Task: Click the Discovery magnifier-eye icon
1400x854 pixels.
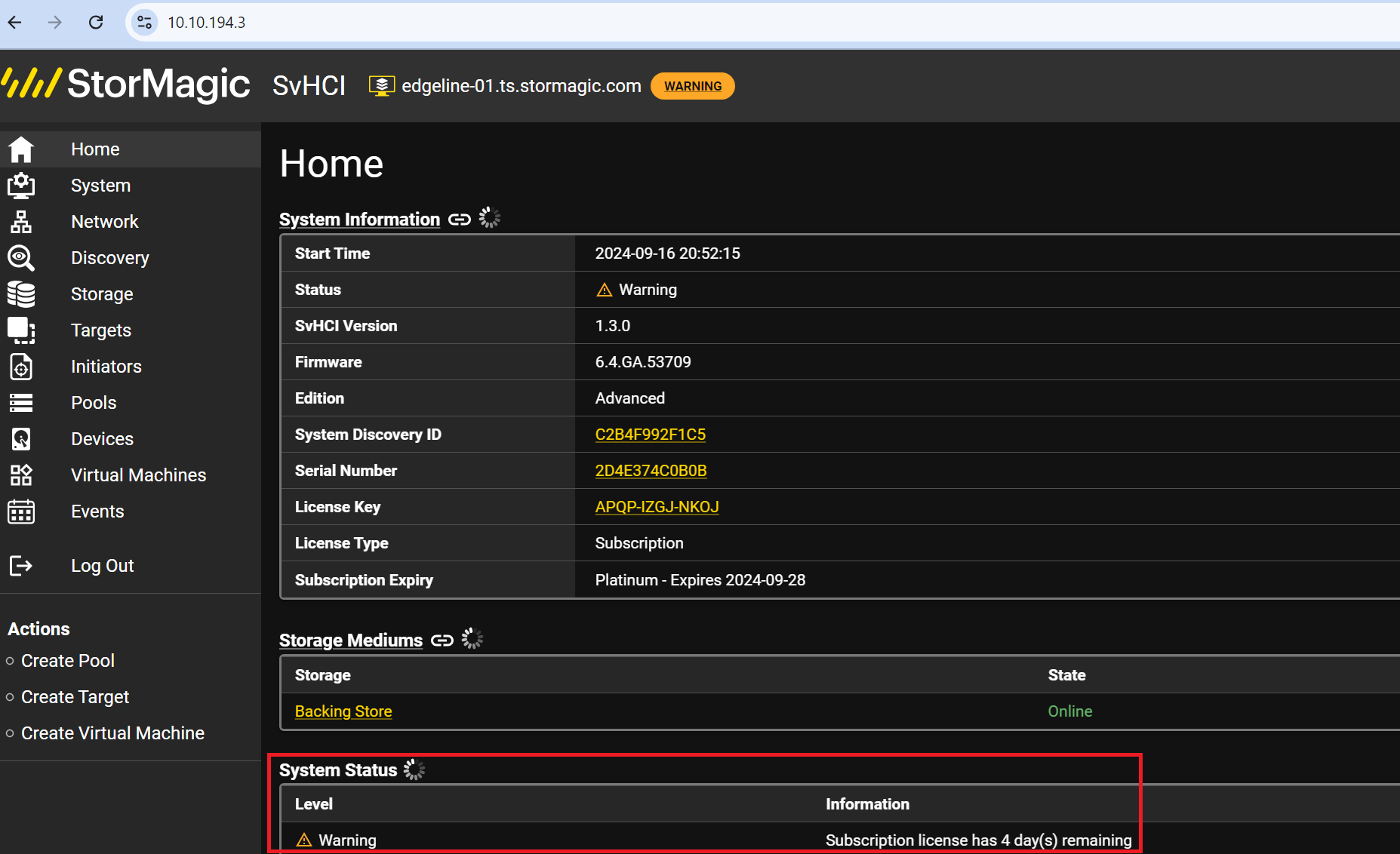Action: click(21, 258)
